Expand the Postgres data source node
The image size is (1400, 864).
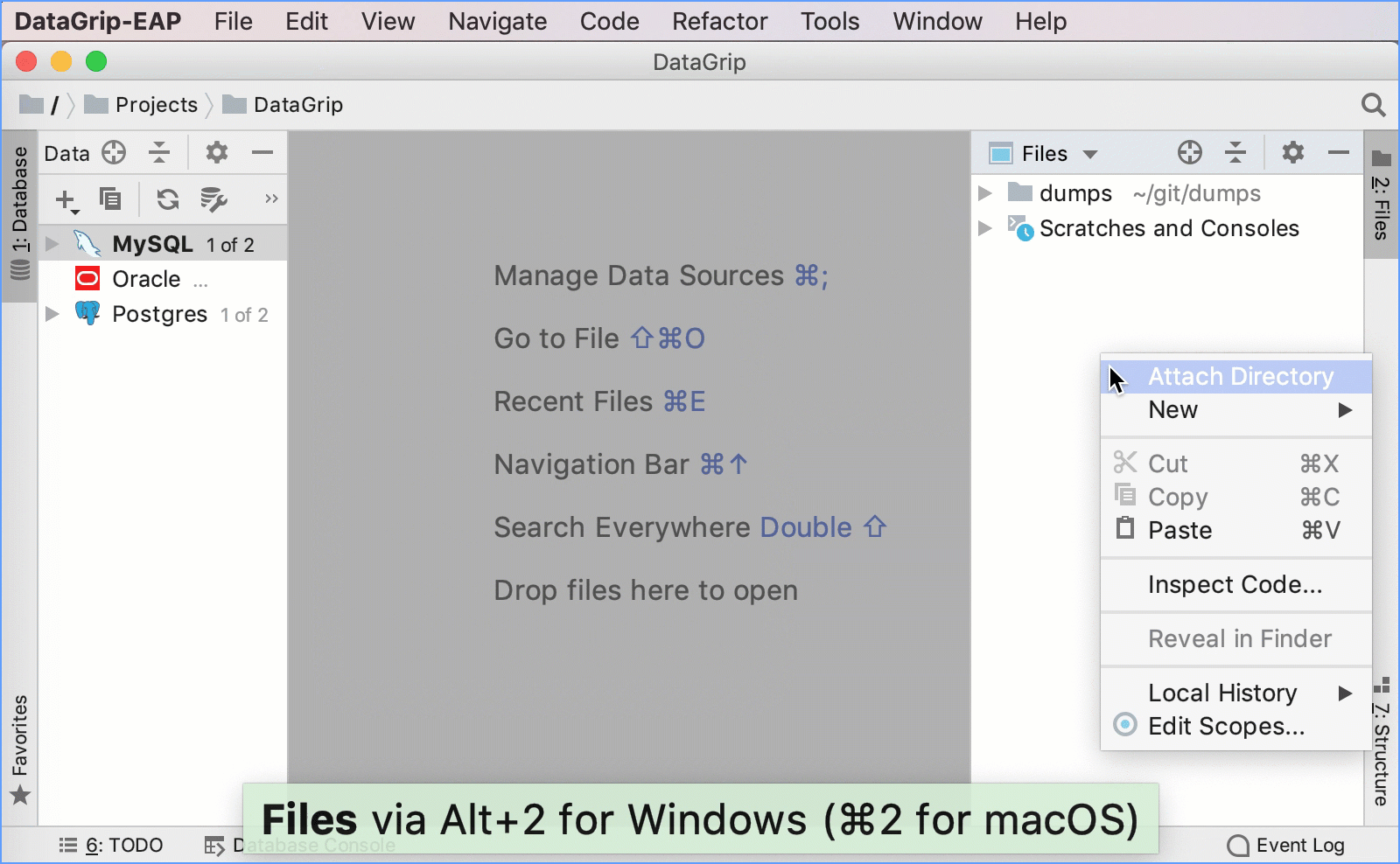(x=52, y=314)
